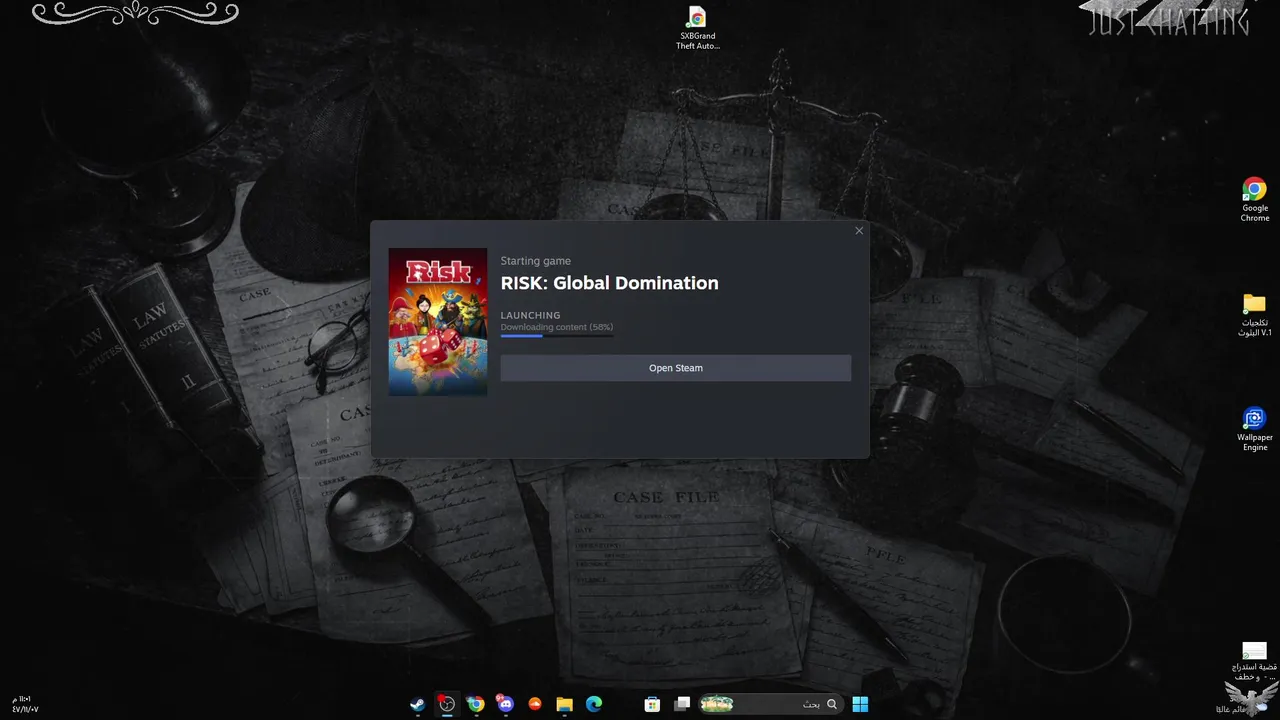Open Task View in the taskbar

682,704
